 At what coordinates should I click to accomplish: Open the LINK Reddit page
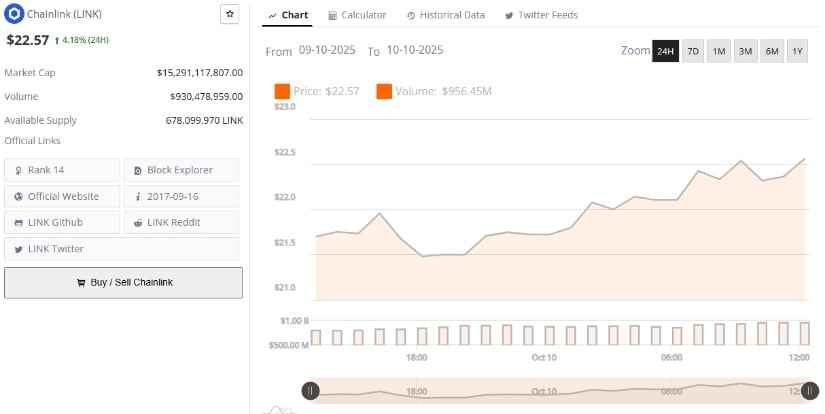tap(181, 222)
